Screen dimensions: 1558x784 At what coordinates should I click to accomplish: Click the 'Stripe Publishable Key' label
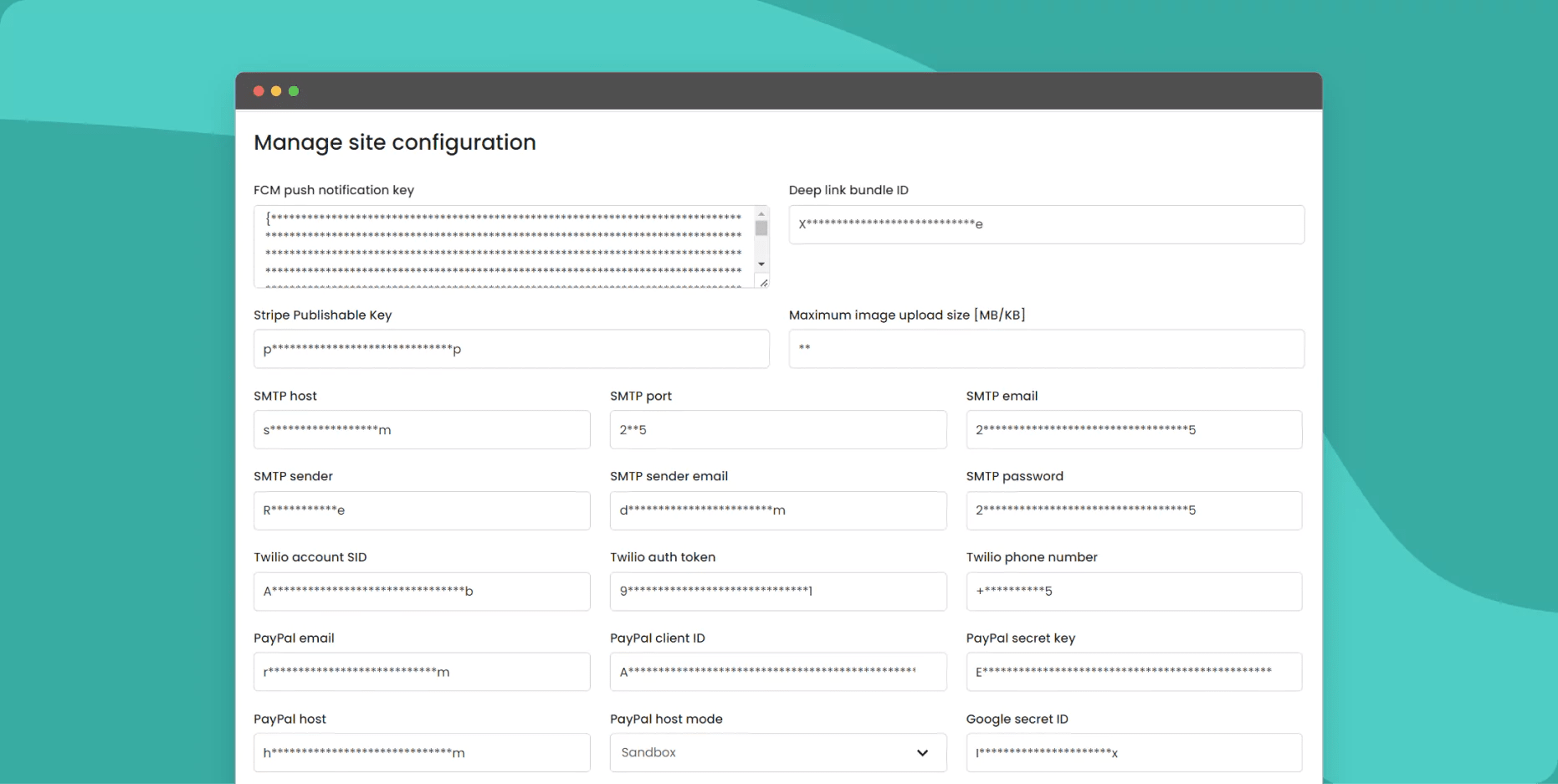click(323, 315)
